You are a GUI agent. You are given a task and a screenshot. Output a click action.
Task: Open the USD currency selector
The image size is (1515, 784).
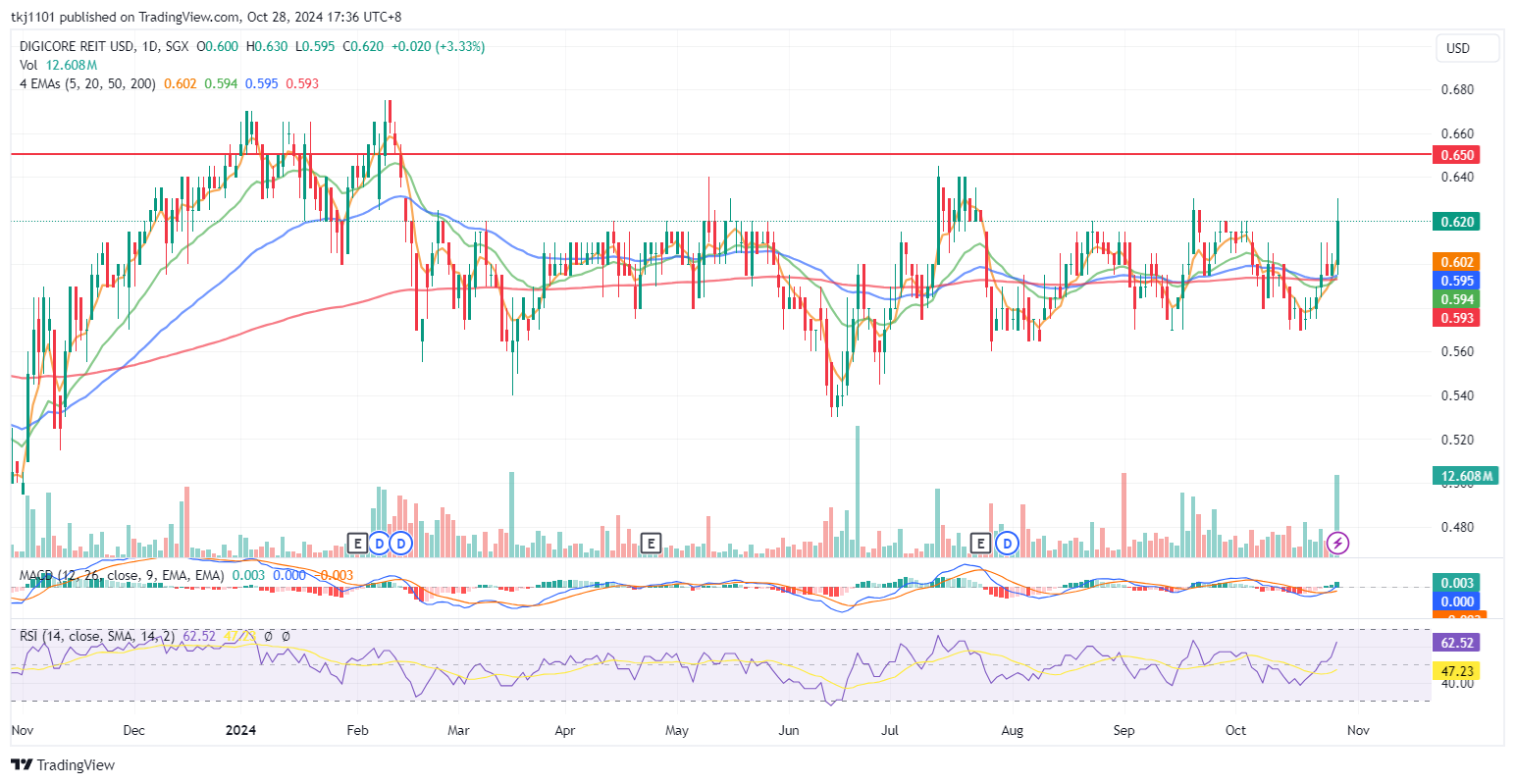click(x=1468, y=48)
